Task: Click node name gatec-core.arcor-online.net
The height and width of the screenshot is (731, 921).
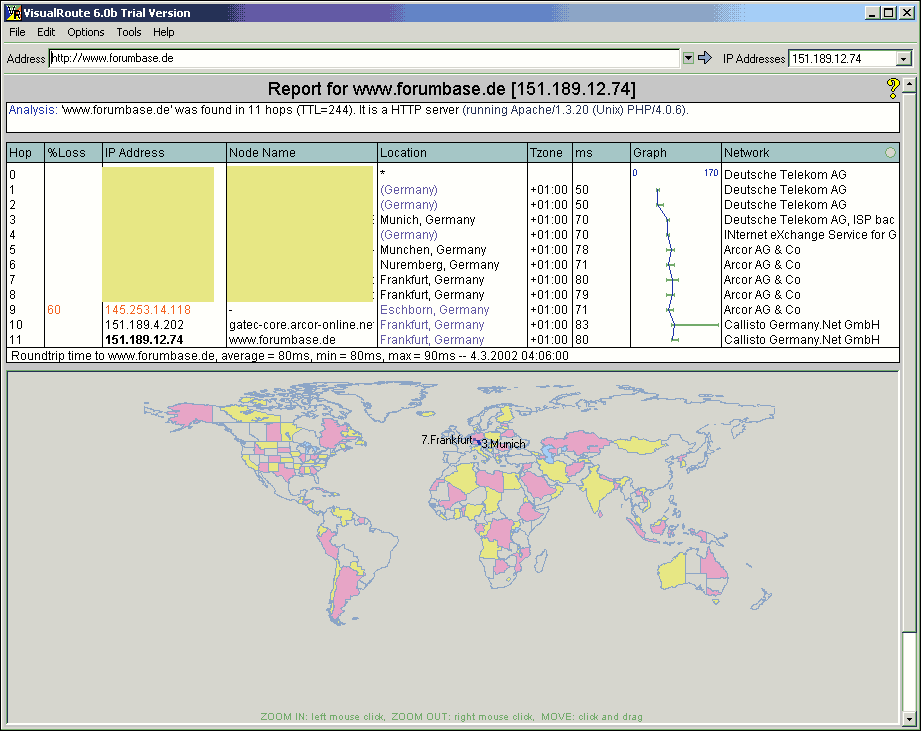Action: click(301, 325)
